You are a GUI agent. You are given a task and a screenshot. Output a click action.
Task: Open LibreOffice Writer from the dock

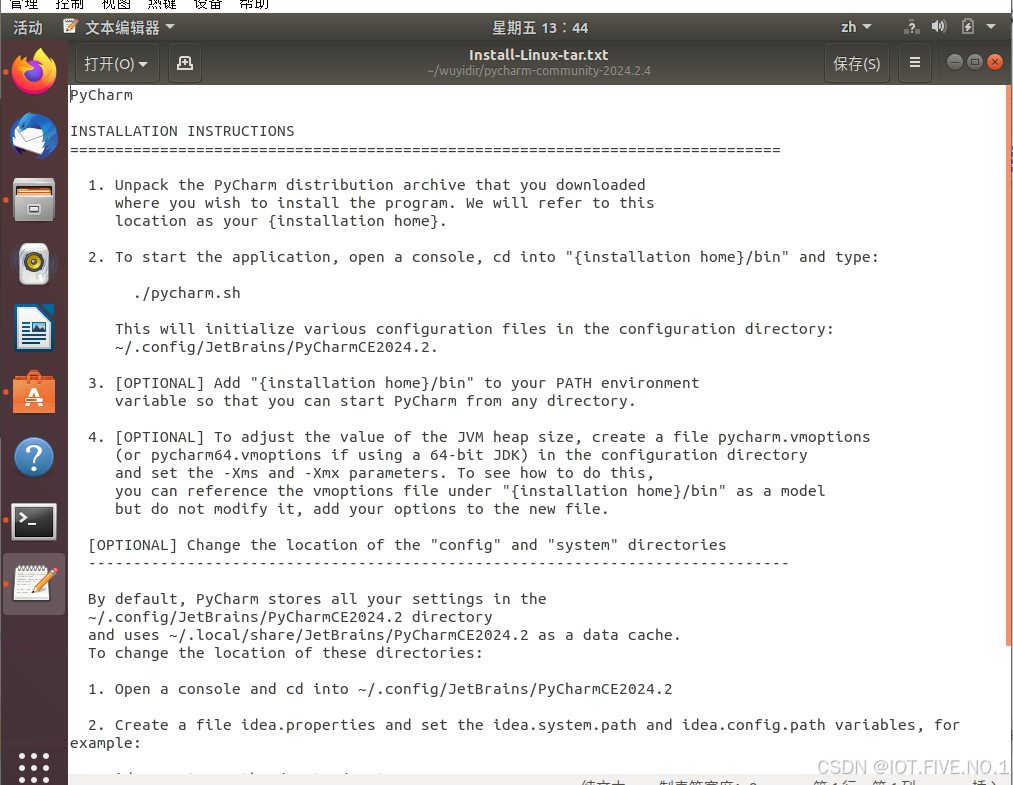34,328
